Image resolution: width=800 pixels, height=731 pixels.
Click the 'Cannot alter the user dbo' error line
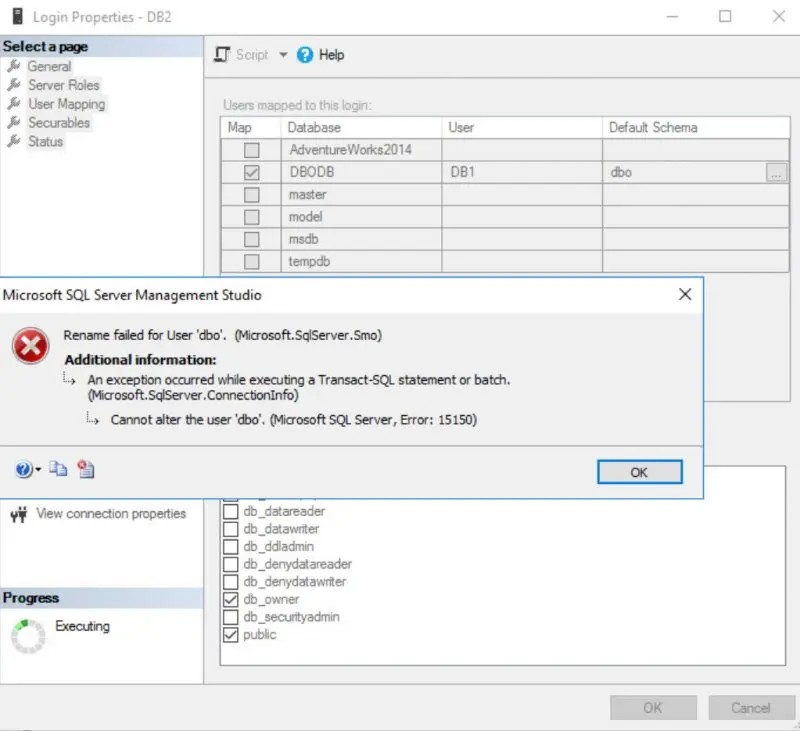pos(294,420)
